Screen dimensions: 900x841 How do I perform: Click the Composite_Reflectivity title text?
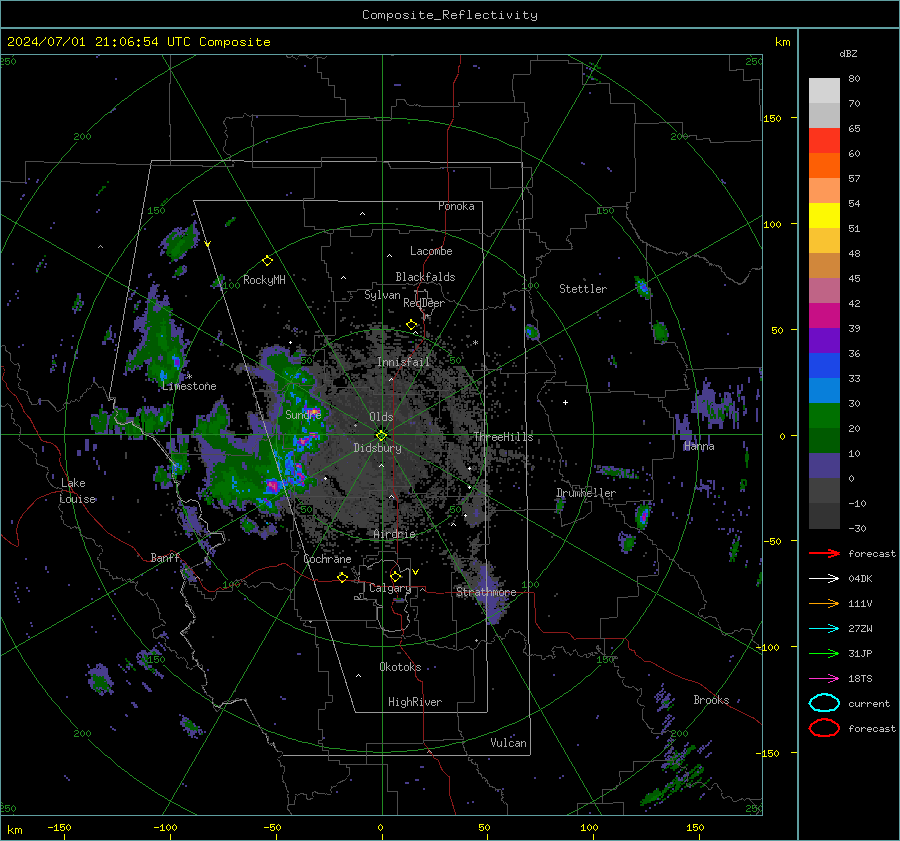450,15
